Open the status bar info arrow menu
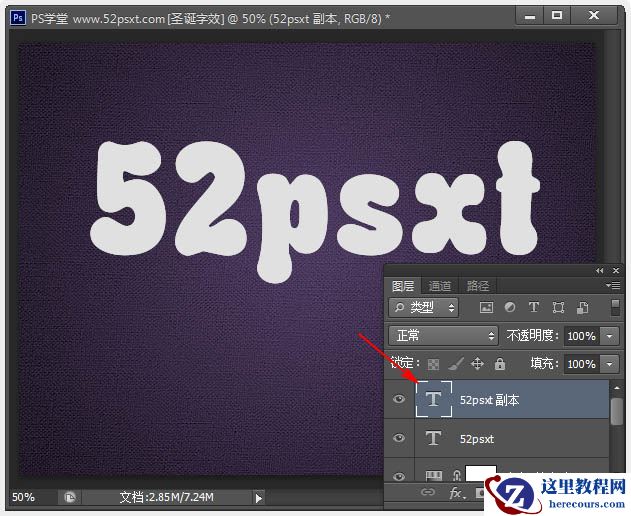Screen dimensions: 631x516 pyautogui.click(x=258, y=498)
